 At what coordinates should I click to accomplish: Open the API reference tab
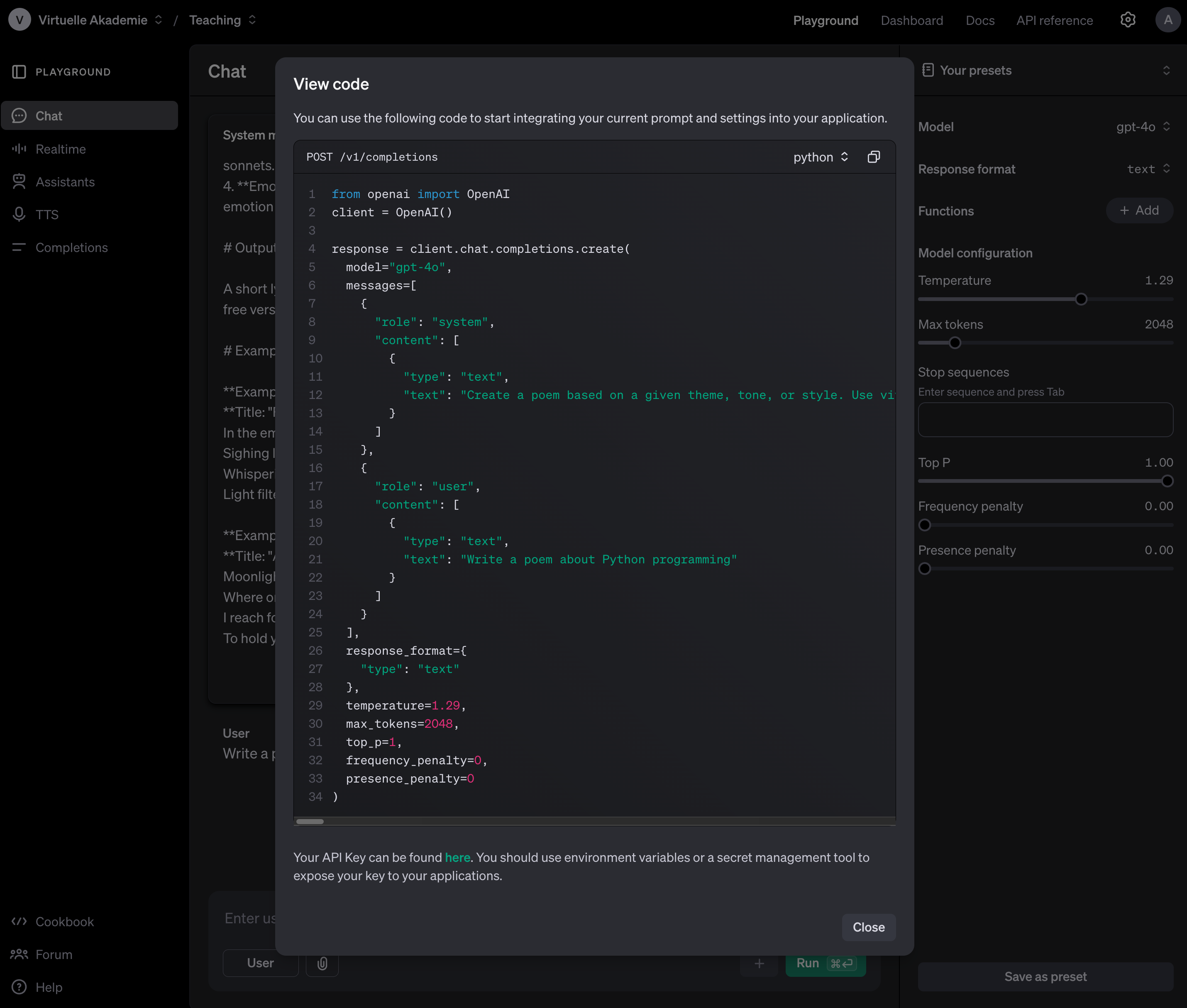point(1054,21)
